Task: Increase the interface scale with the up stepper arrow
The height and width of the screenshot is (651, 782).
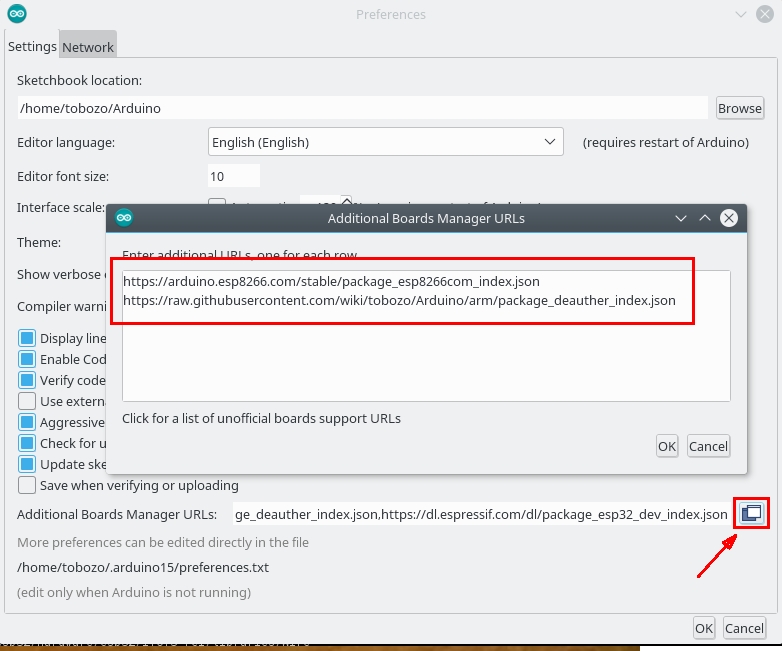Action: 346,201
